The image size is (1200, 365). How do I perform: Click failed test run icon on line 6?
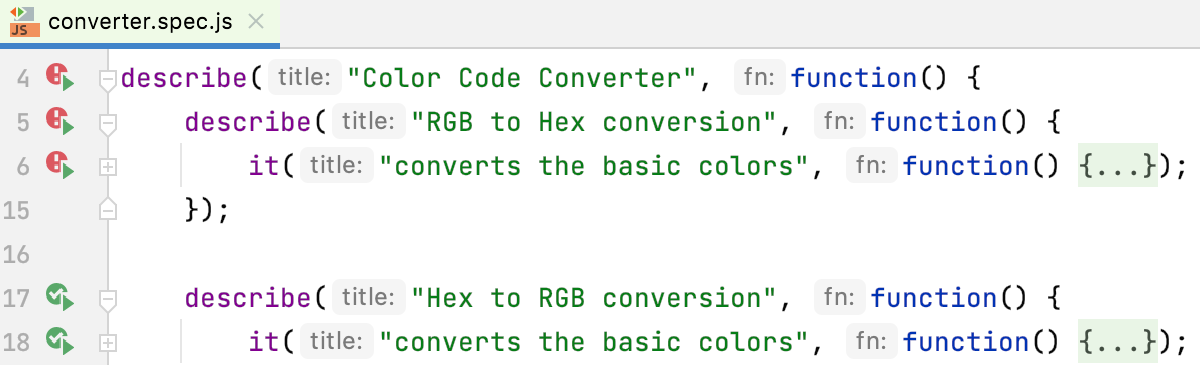60,166
